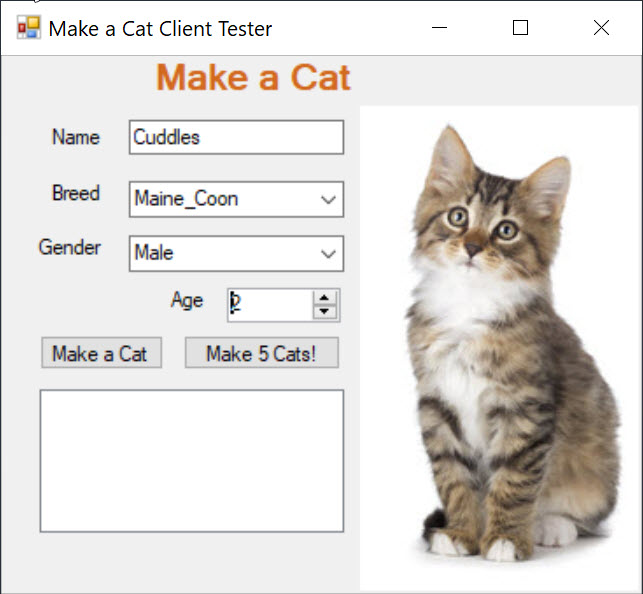
Task: Click inside the Age number field
Action: pyautogui.click(x=270, y=305)
